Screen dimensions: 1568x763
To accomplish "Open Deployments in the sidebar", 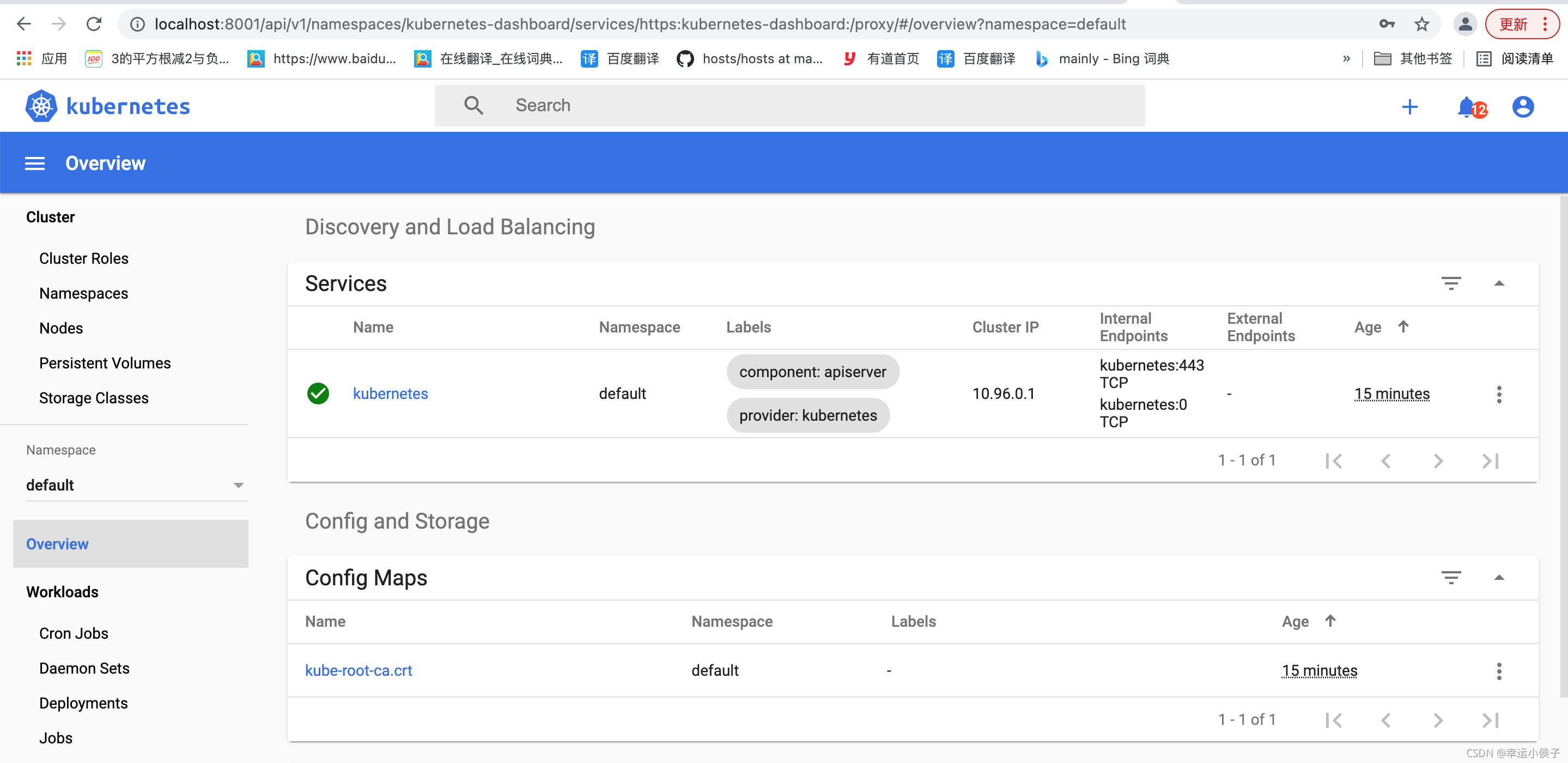I will 83,703.
